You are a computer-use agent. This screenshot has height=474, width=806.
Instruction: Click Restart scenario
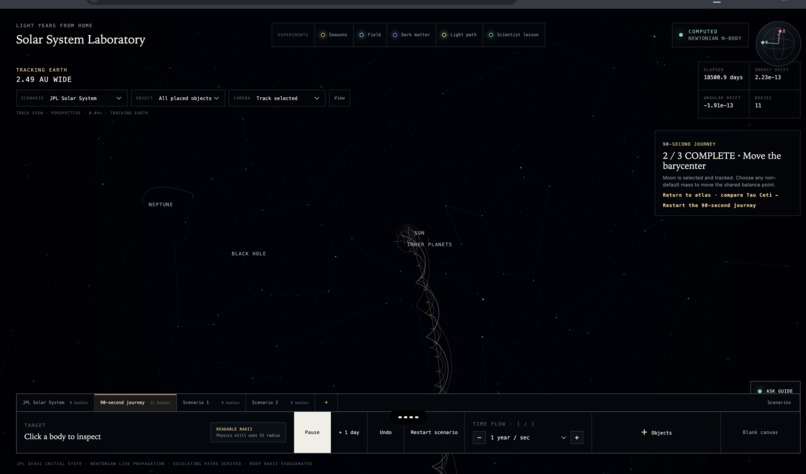(x=434, y=432)
